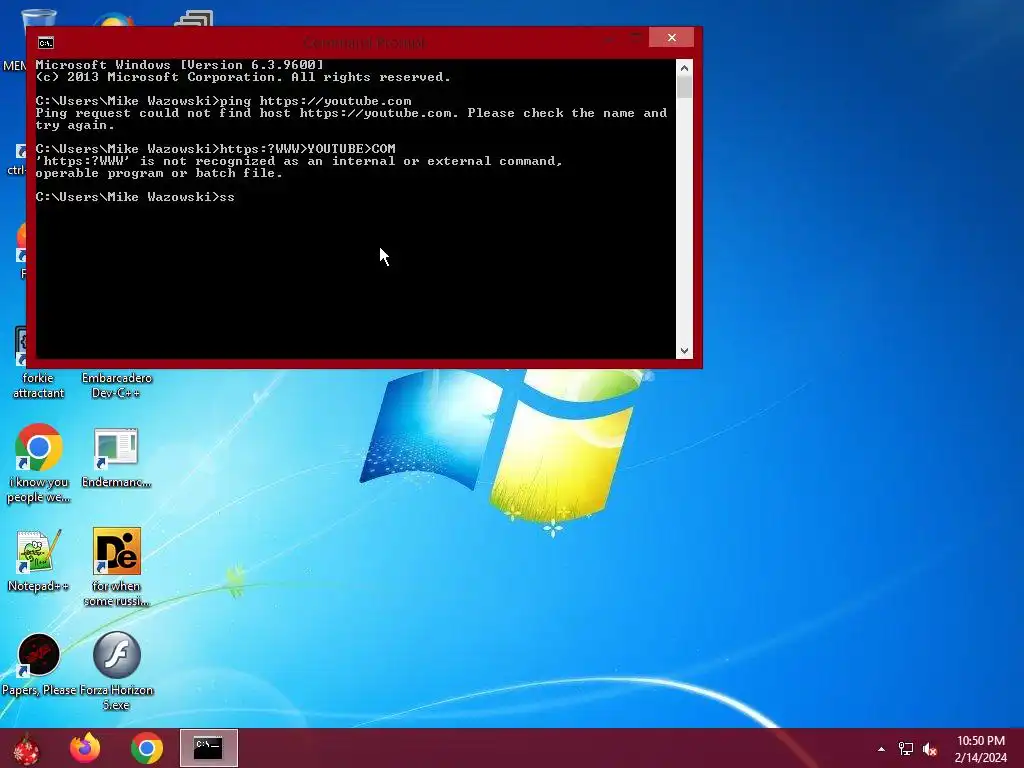Click the current prompt line ending in 'ss'
The height and width of the screenshot is (768, 1024).
click(x=135, y=197)
